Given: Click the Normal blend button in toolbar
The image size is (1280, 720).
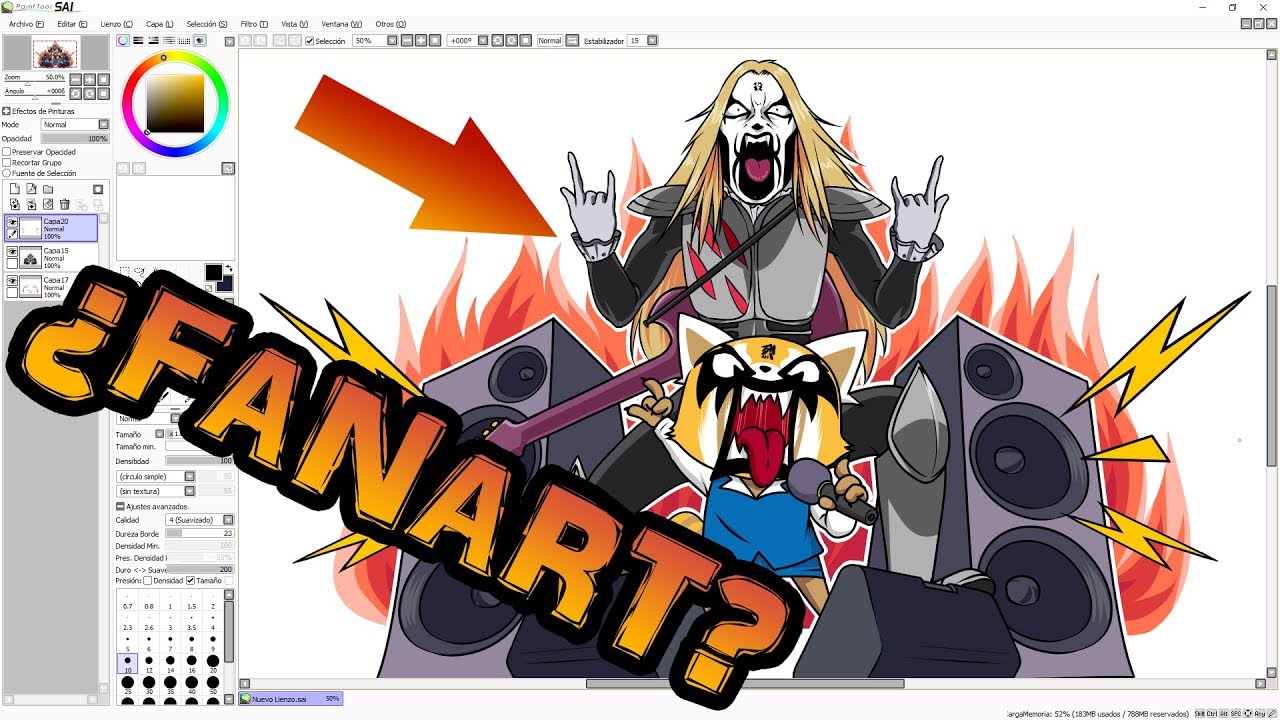Looking at the screenshot, I should tap(550, 40).
